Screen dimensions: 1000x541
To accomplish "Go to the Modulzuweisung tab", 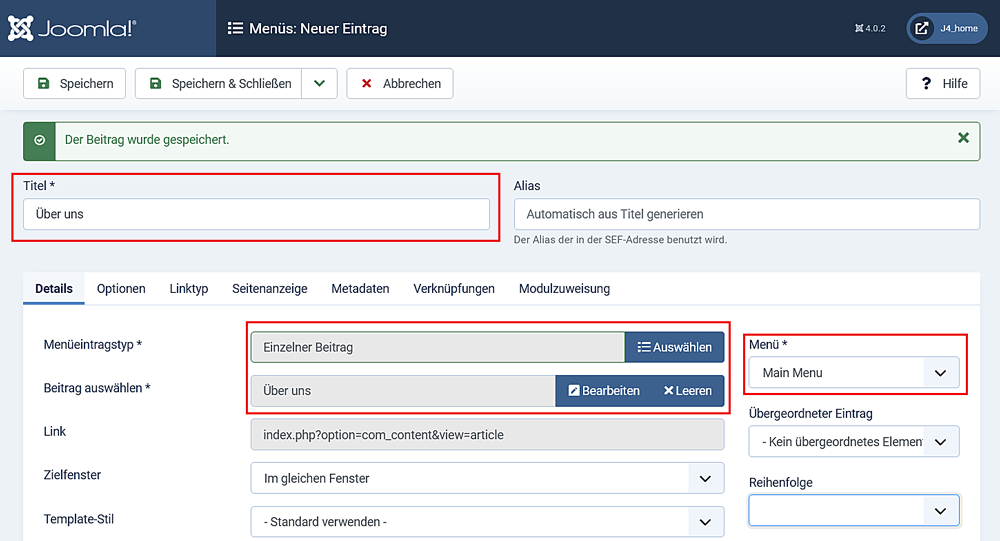I will tap(564, 289).
